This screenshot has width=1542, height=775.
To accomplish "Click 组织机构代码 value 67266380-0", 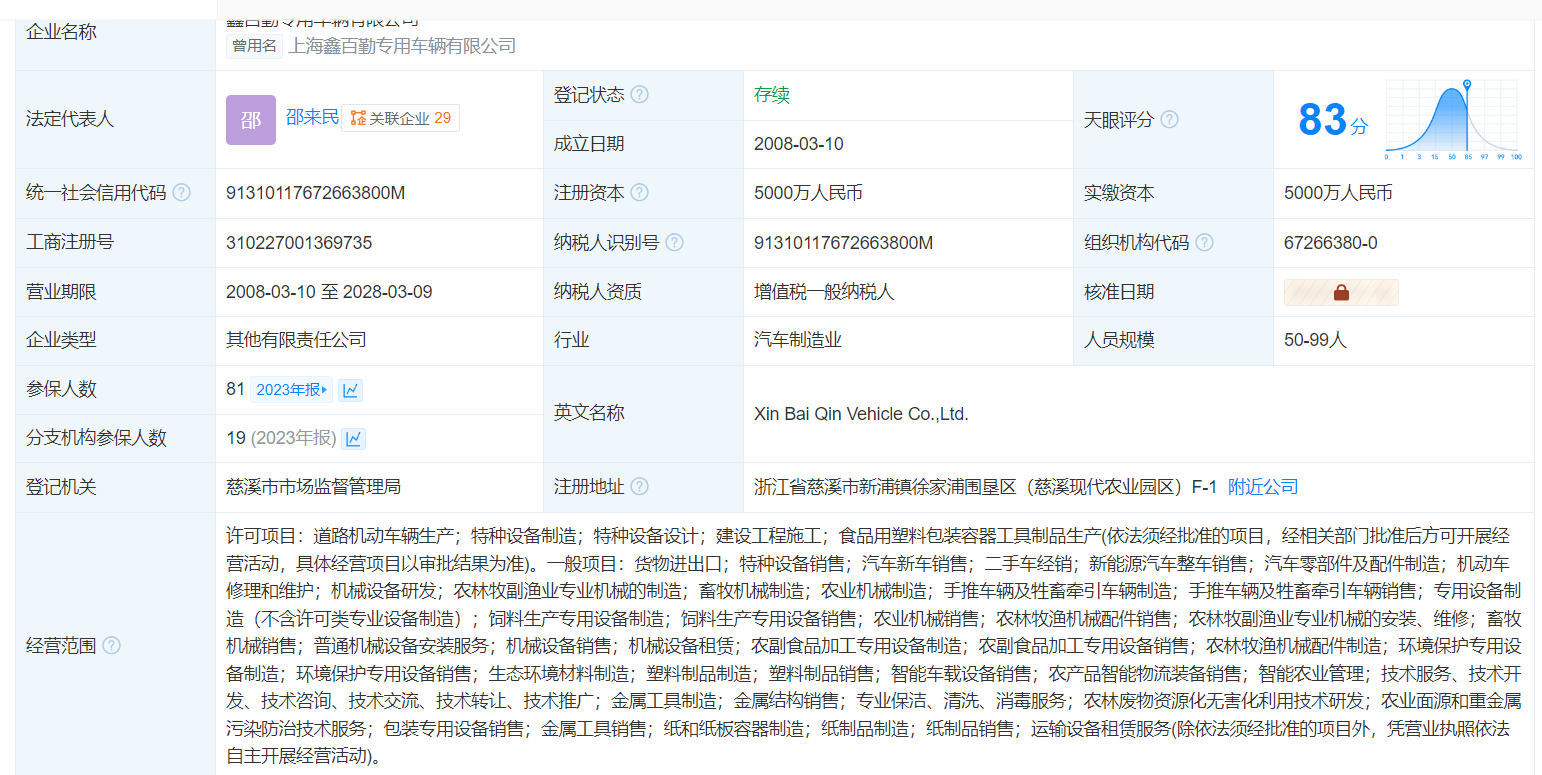I will pos(1331,242).
